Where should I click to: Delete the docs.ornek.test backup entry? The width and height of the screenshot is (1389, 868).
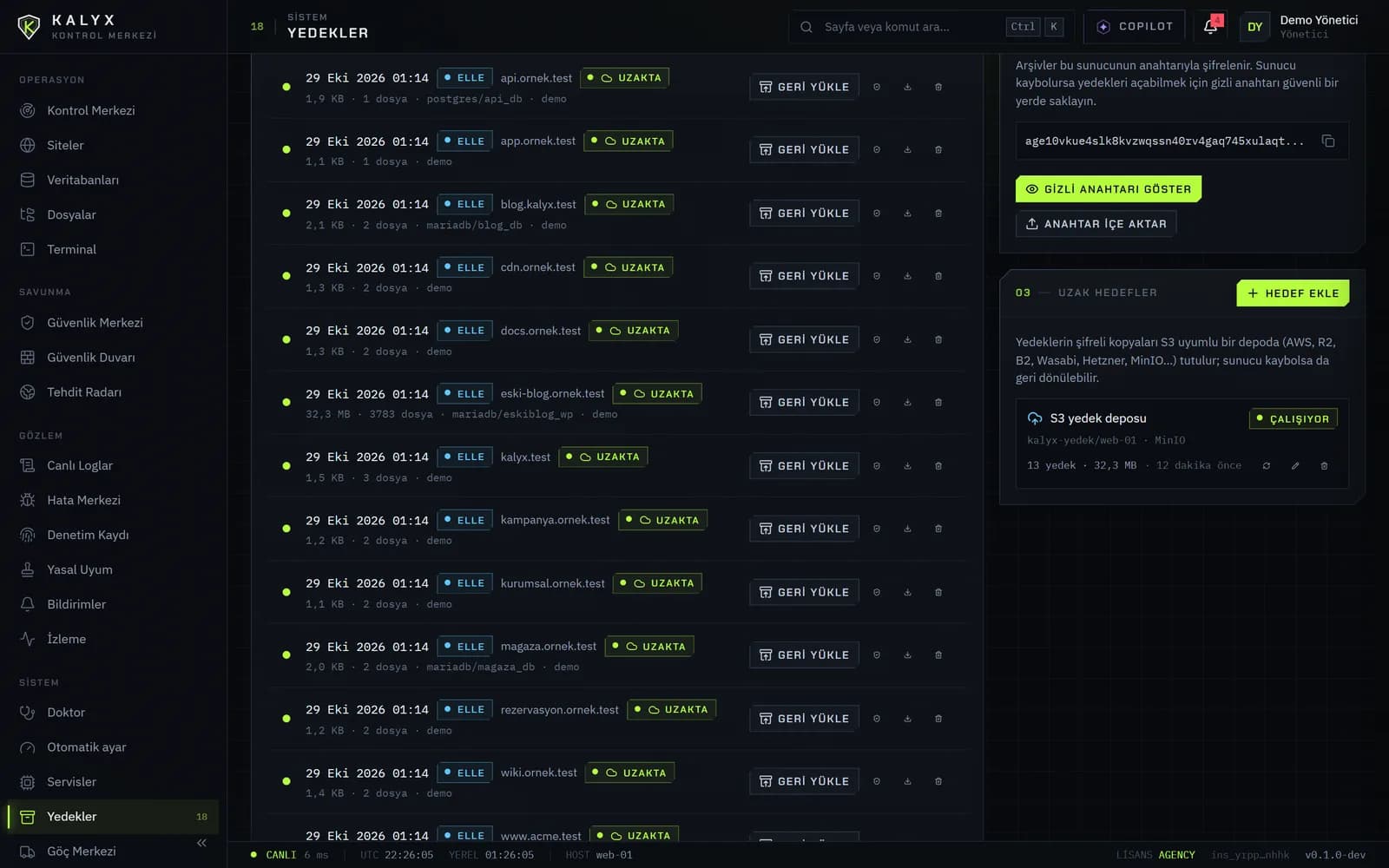point(938,339)
